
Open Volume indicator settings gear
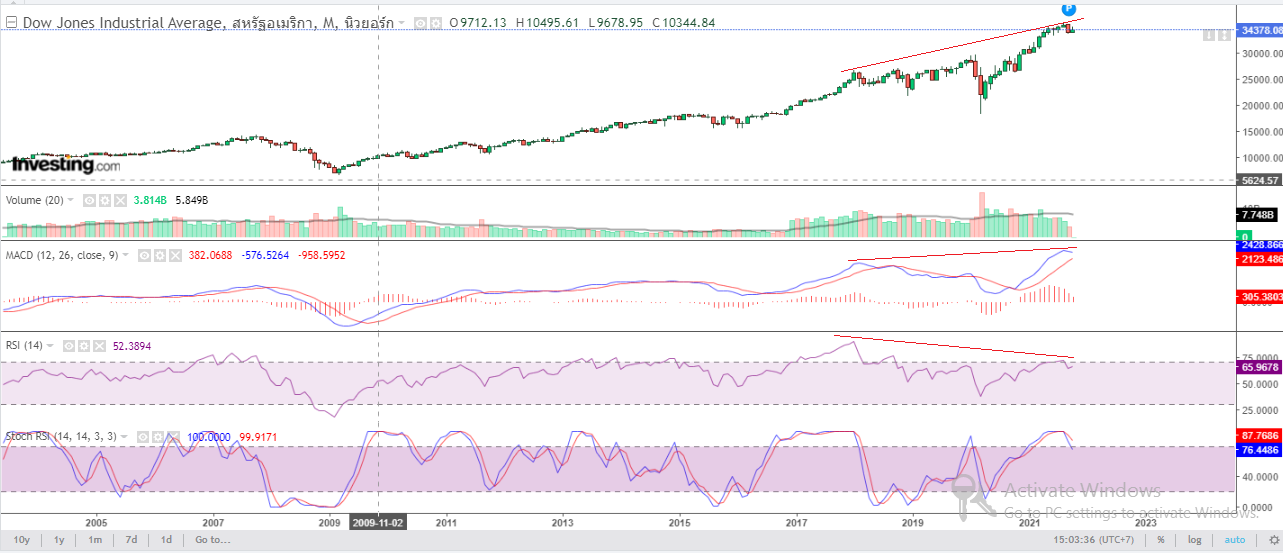point(104,200)
